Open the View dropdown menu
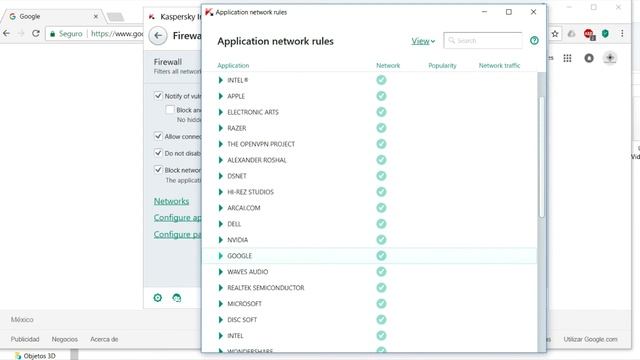640x360 pixels. click(423, 41)
